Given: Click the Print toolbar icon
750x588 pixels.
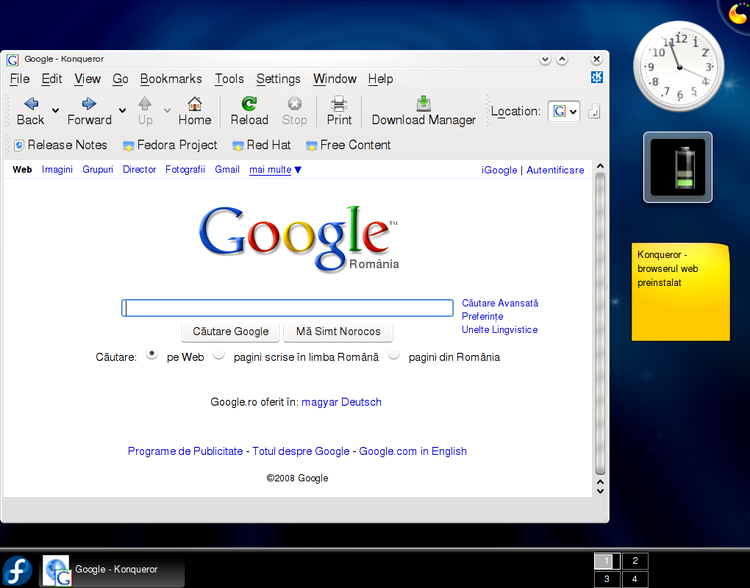Looking at the screenshot, I should (339, 104).
